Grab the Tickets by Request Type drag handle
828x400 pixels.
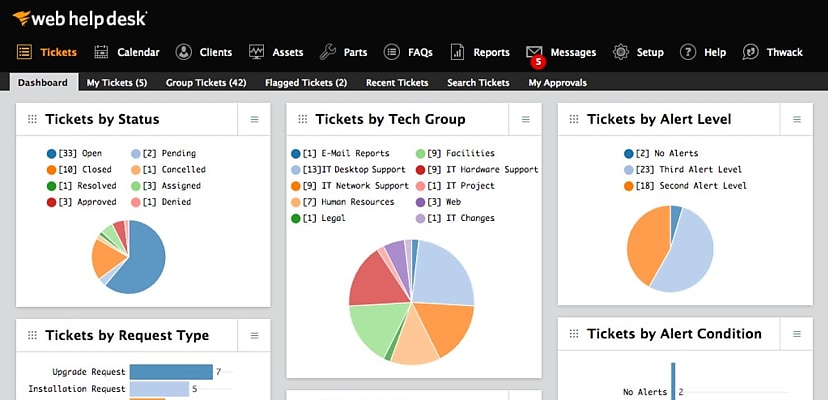pos(32,335)
